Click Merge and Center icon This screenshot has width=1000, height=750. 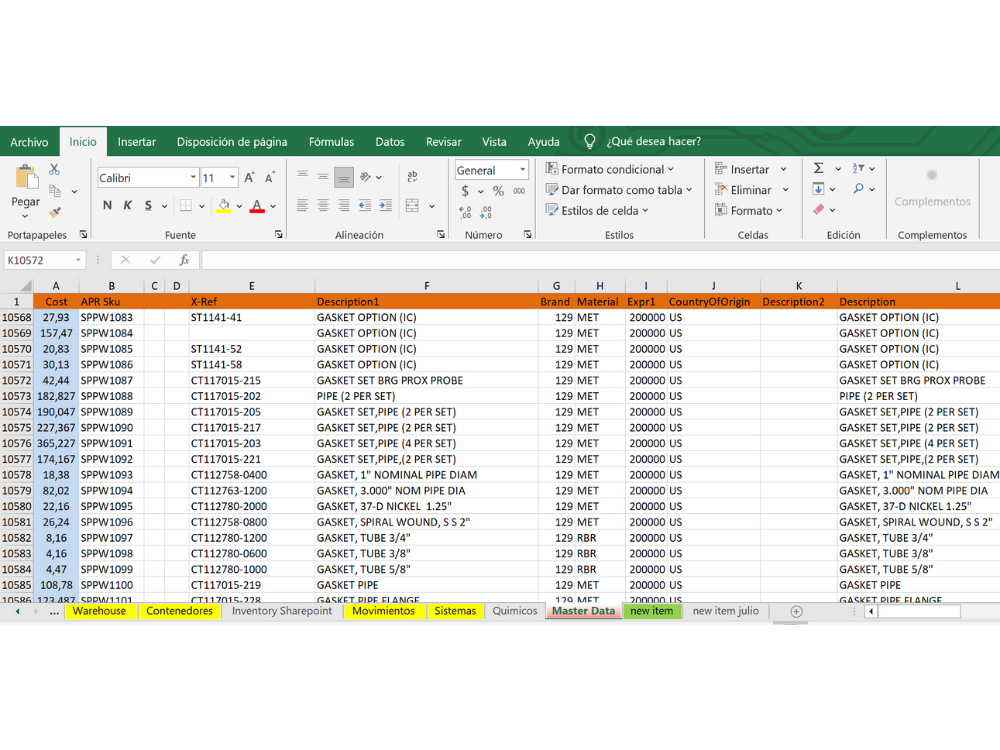(413, 205)
